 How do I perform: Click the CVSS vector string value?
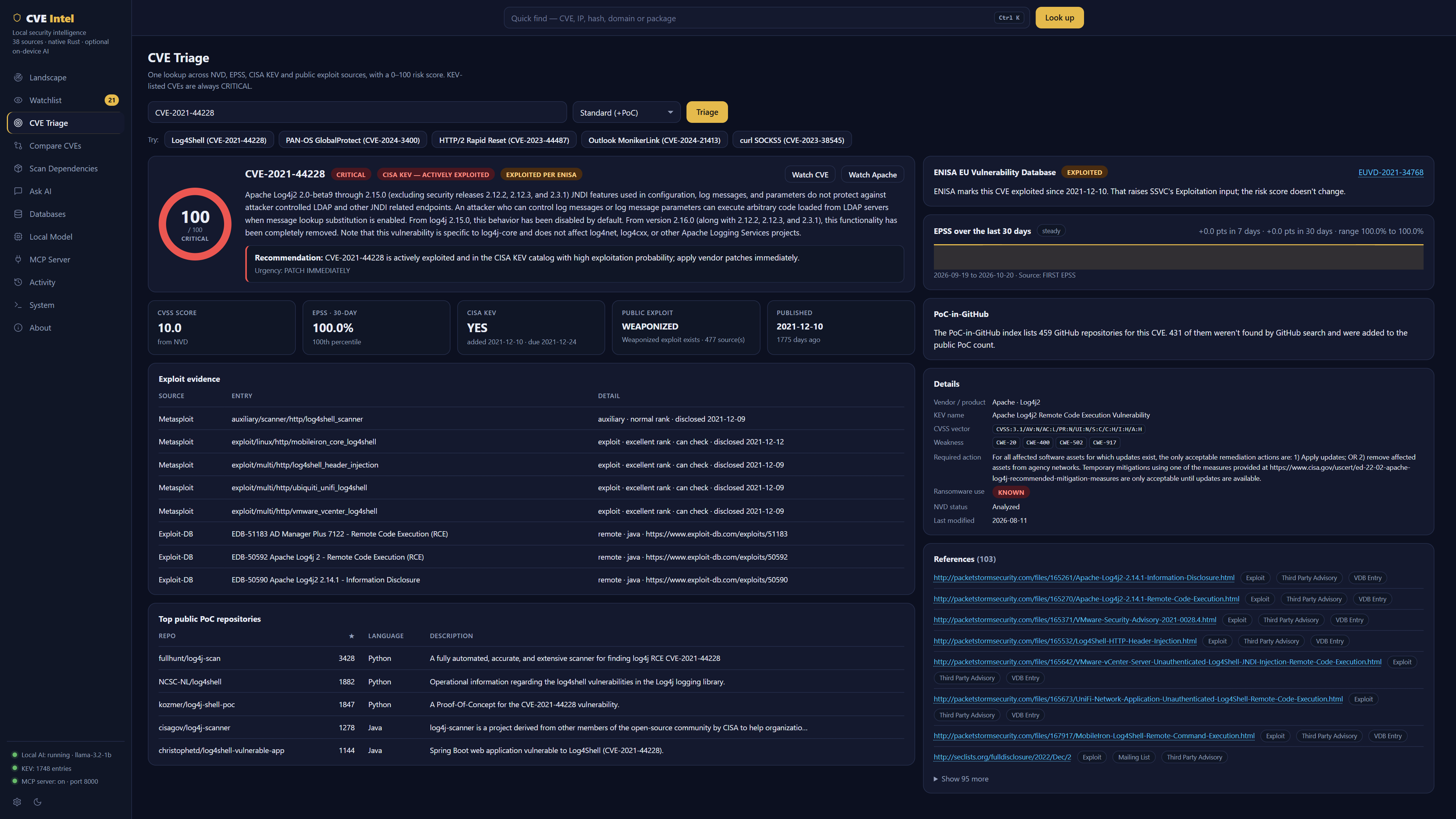(x=1068, y=429)
